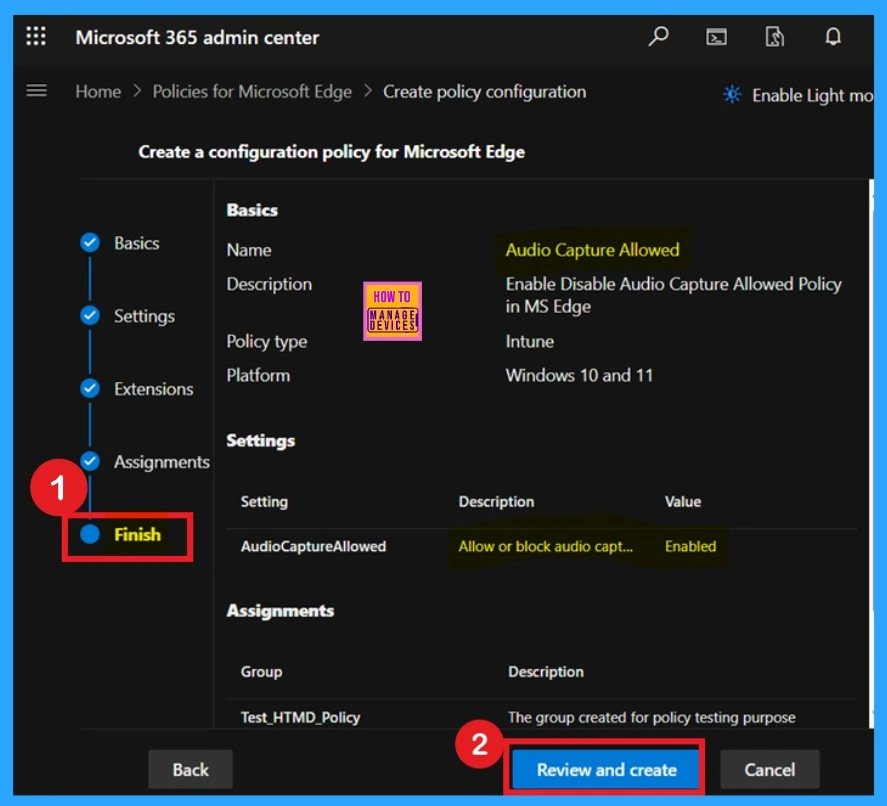Open the document feedback icon in header

774,37
